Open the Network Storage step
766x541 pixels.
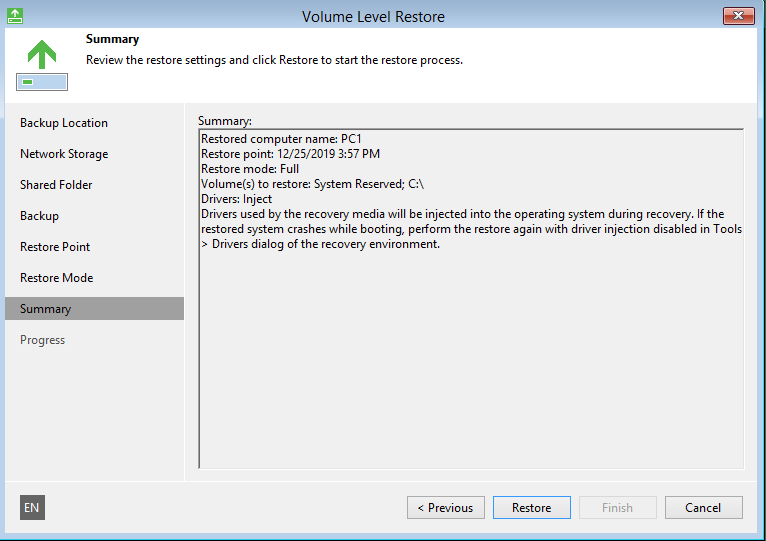(64, 154)
